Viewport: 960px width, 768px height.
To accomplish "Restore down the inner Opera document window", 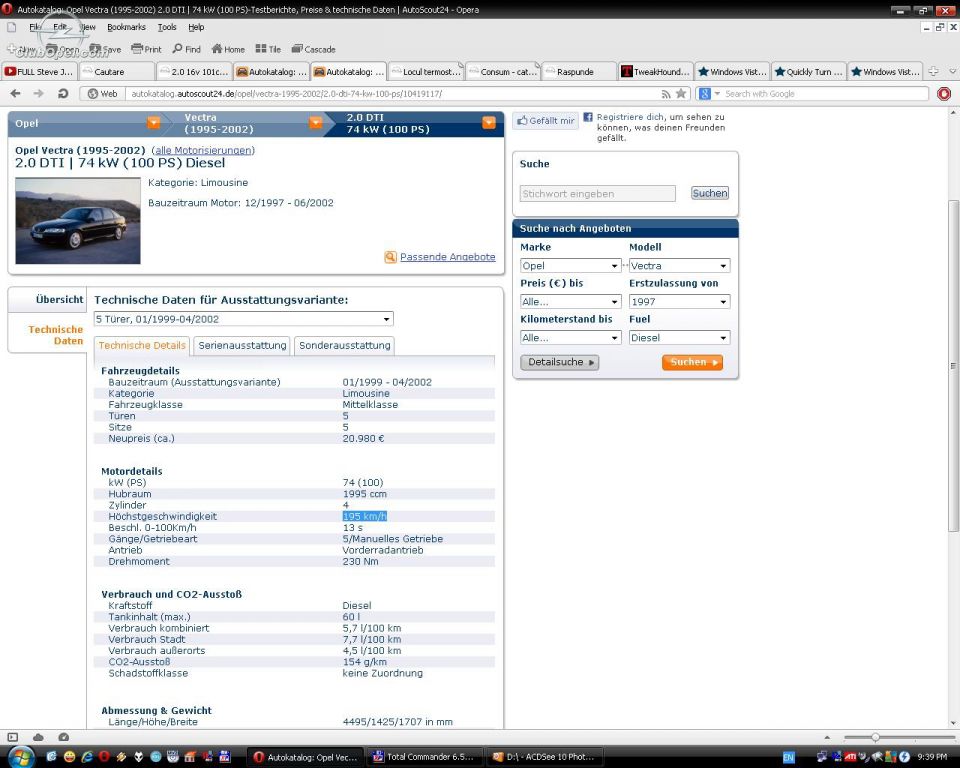I will (x=940, y=27).
